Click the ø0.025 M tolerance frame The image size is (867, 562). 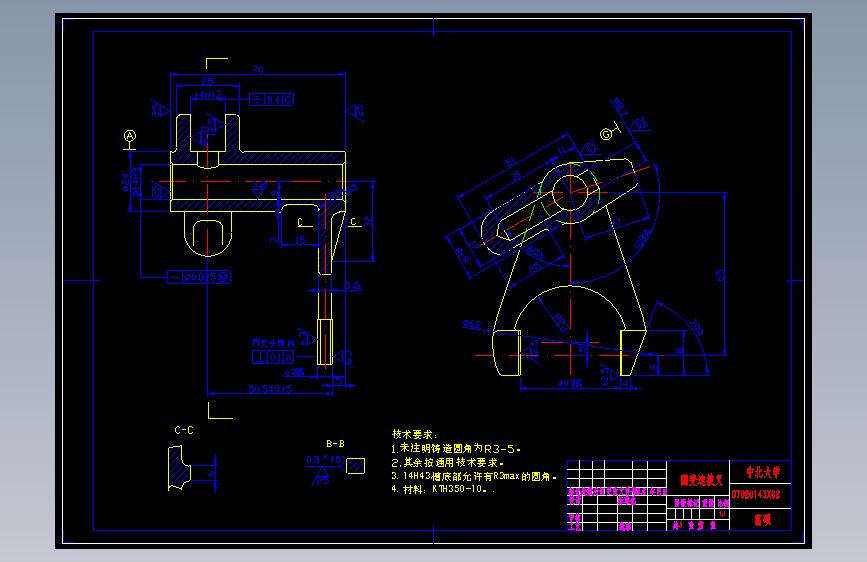click(199, 277)
